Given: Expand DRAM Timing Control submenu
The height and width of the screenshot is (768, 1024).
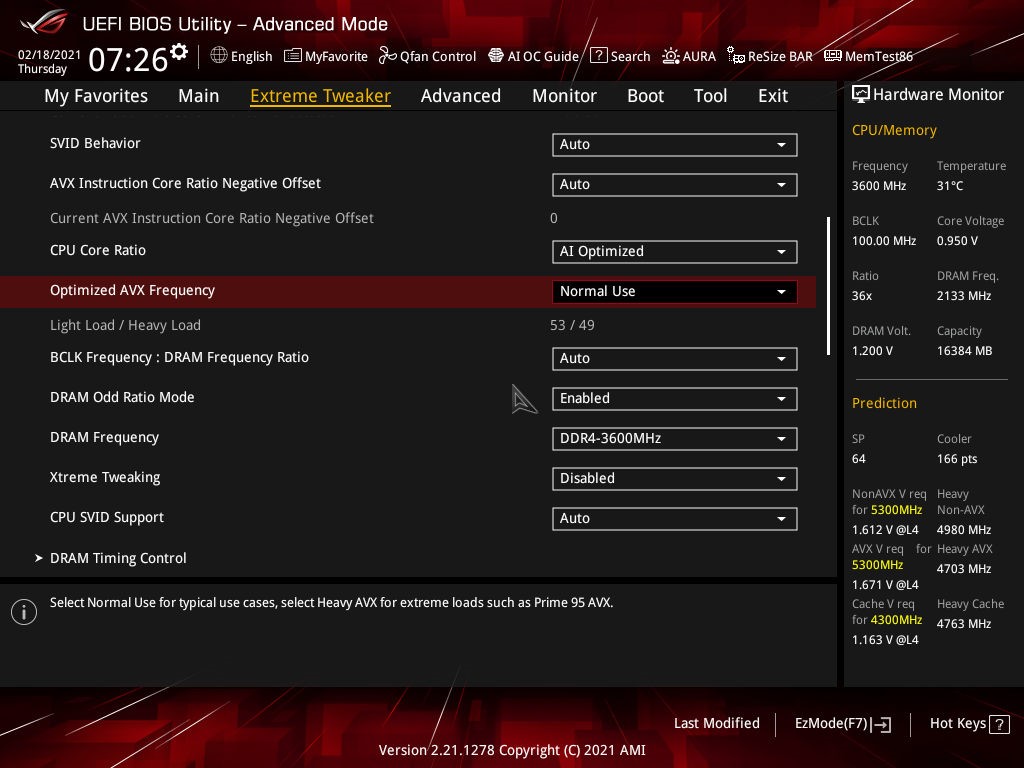Looking at the screenshot, I should (118, 558).
